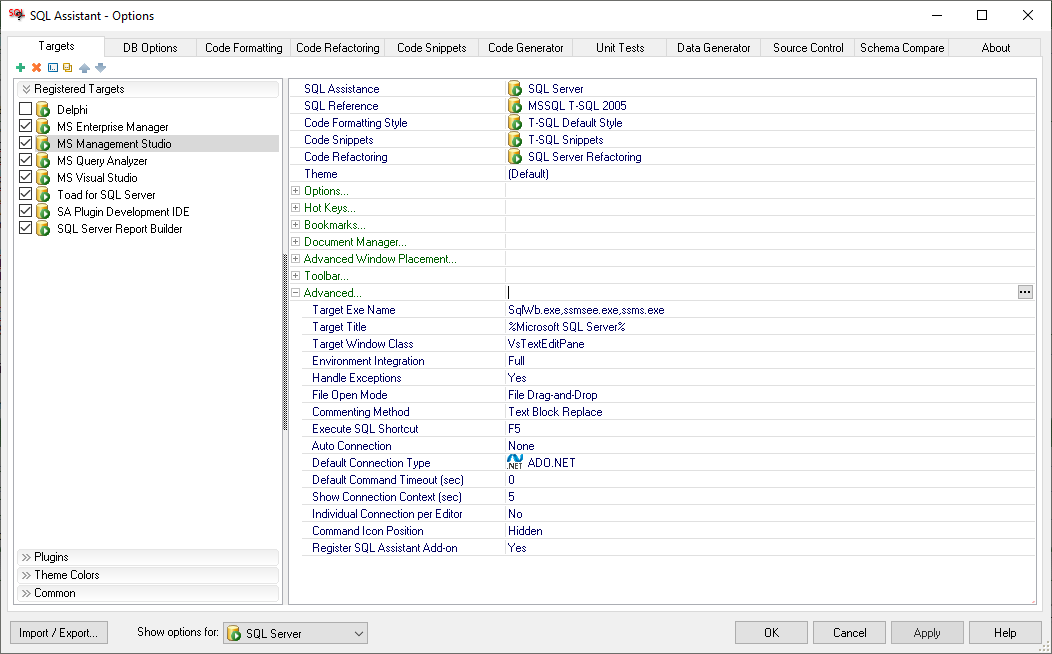This screenshot has width=1052, height=654.
Task: Open the About tab
Action: [x=996, y=48]
